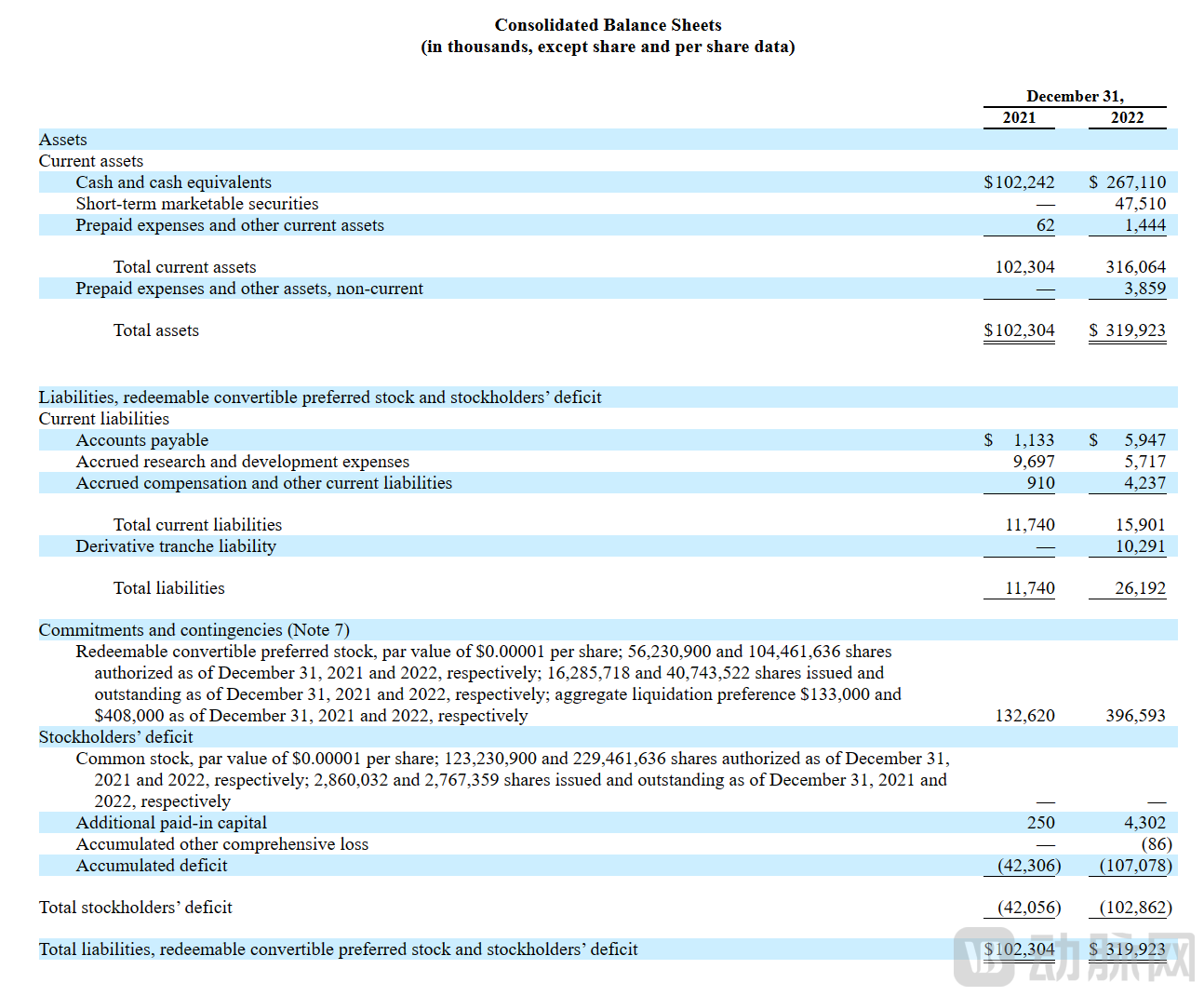Viewport: 1204px width, 996px height.
Task: Click the "Cash and cash equivalents" row label
Action: point(174,182)
